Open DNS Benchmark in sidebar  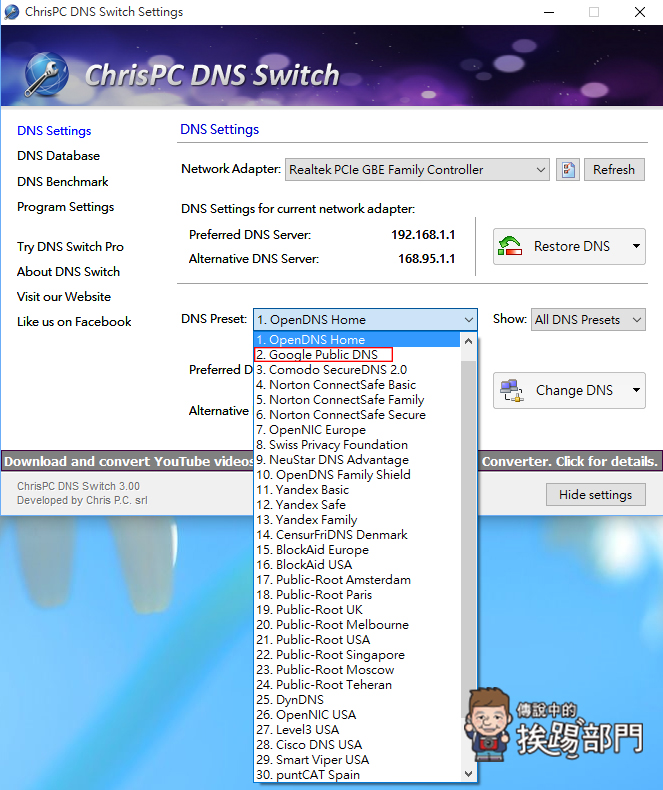(x=62, y=181)
